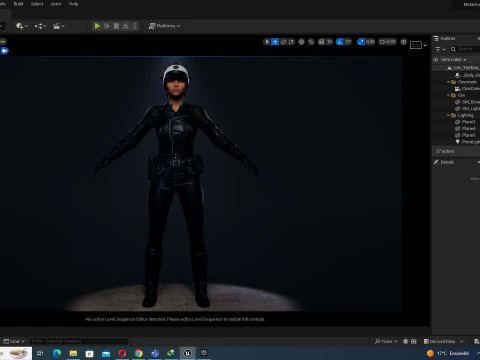Open the play options three-dot menu
Screen dimensions: 480x360
click(x=135, y=26)
